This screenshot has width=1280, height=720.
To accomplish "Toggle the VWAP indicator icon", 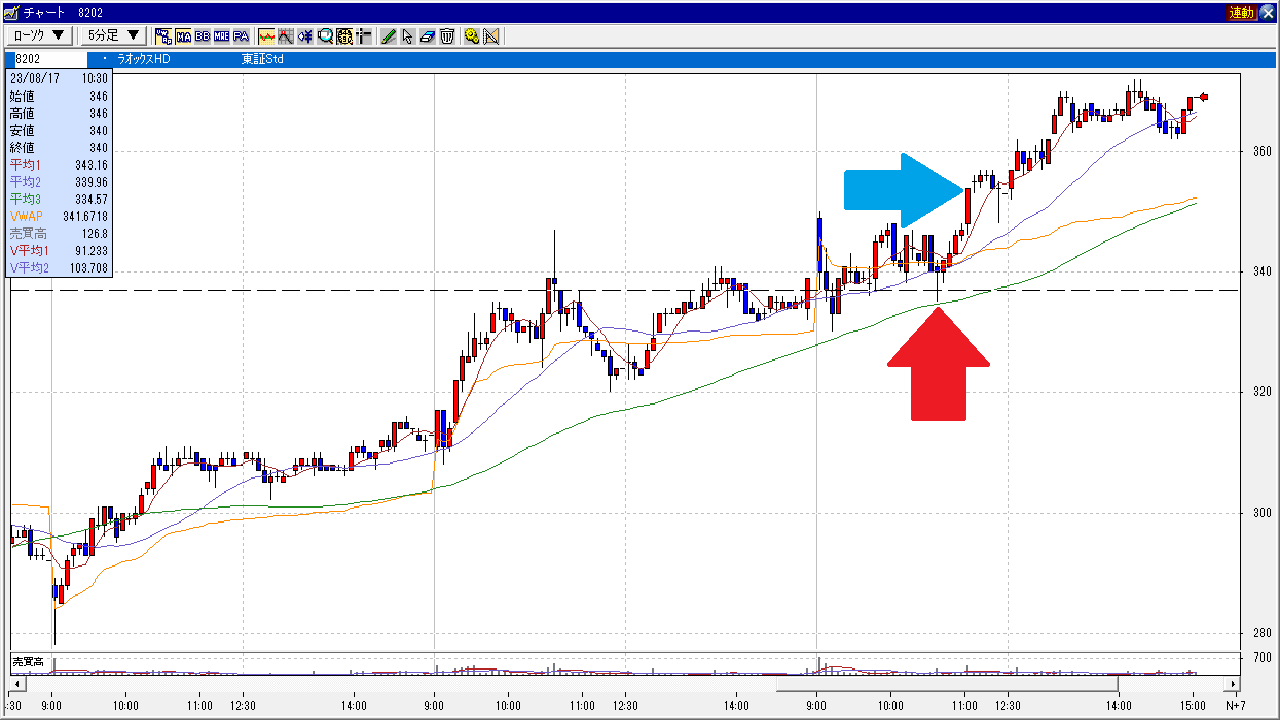I will click(x=163, y=36).
